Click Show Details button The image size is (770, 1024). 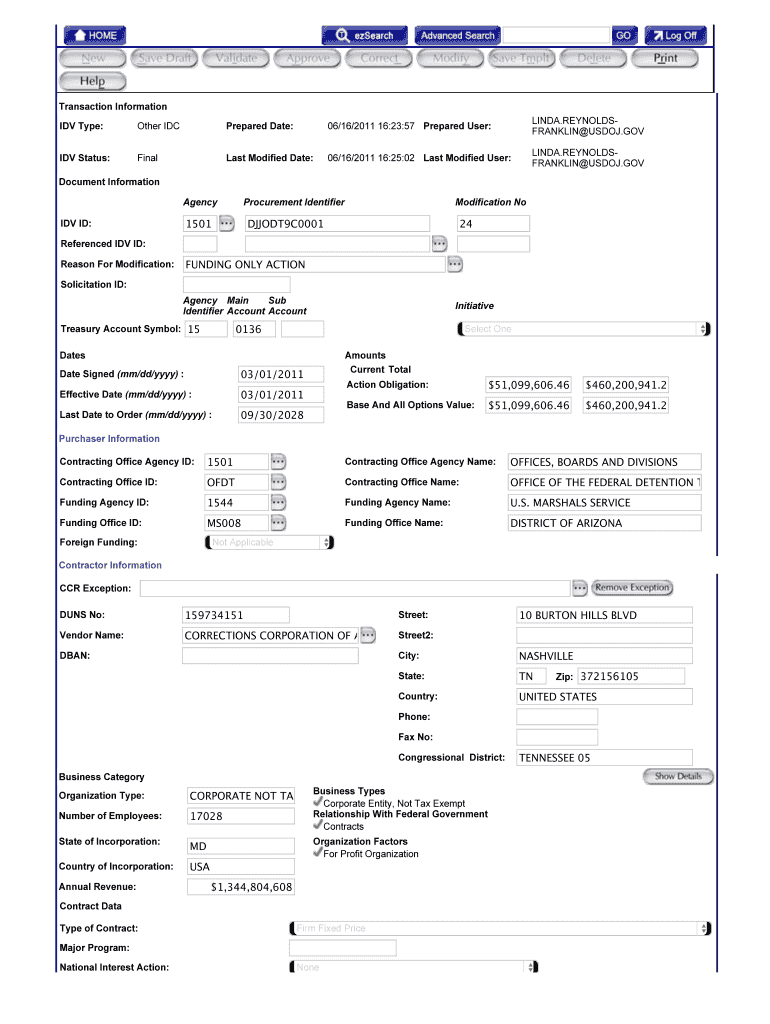pos(678,776)
